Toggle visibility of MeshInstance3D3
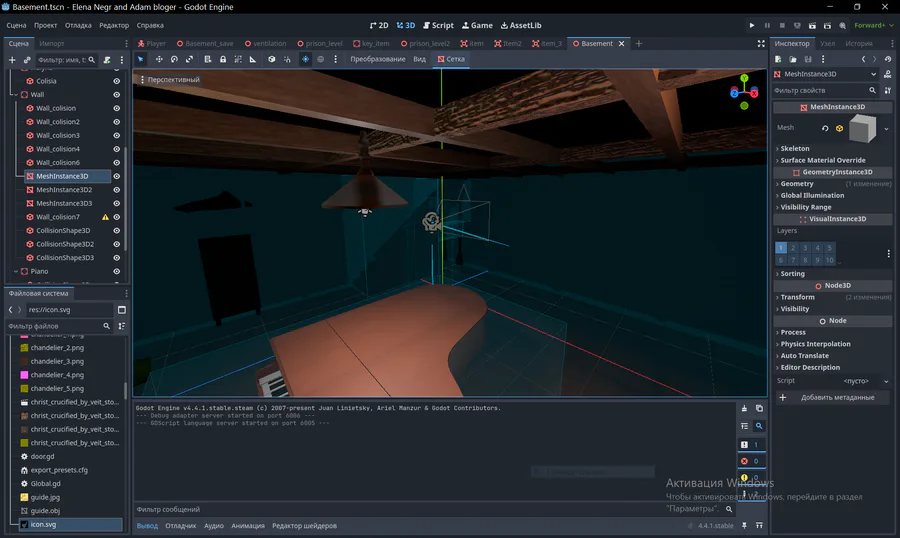The width and height of the screenshot is (900, 538). tap(117, 203)
